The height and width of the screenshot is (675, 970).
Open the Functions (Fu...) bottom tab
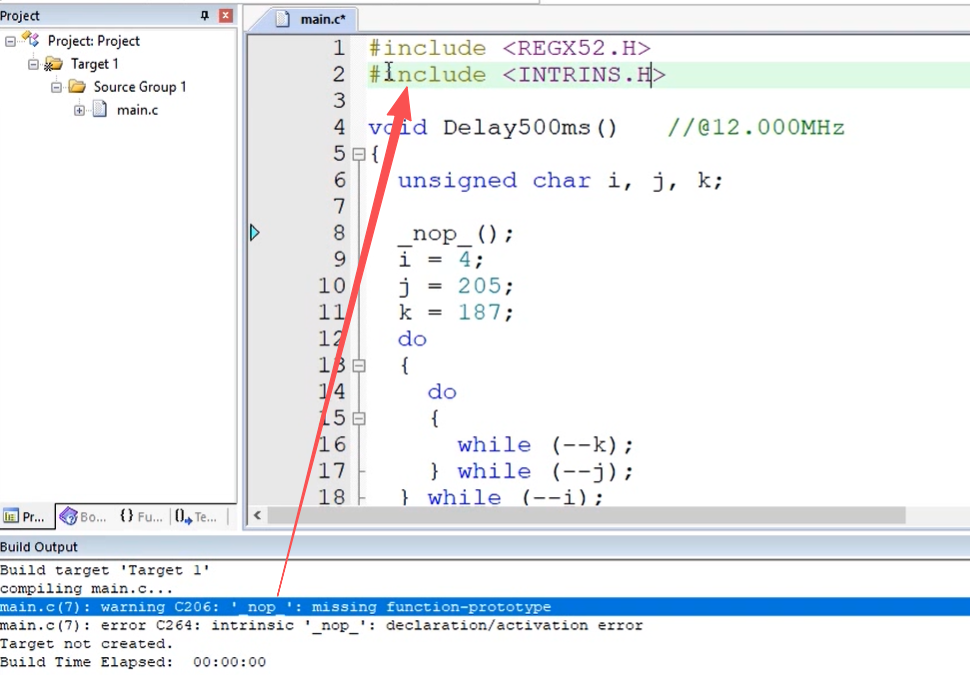pos(141,517)
